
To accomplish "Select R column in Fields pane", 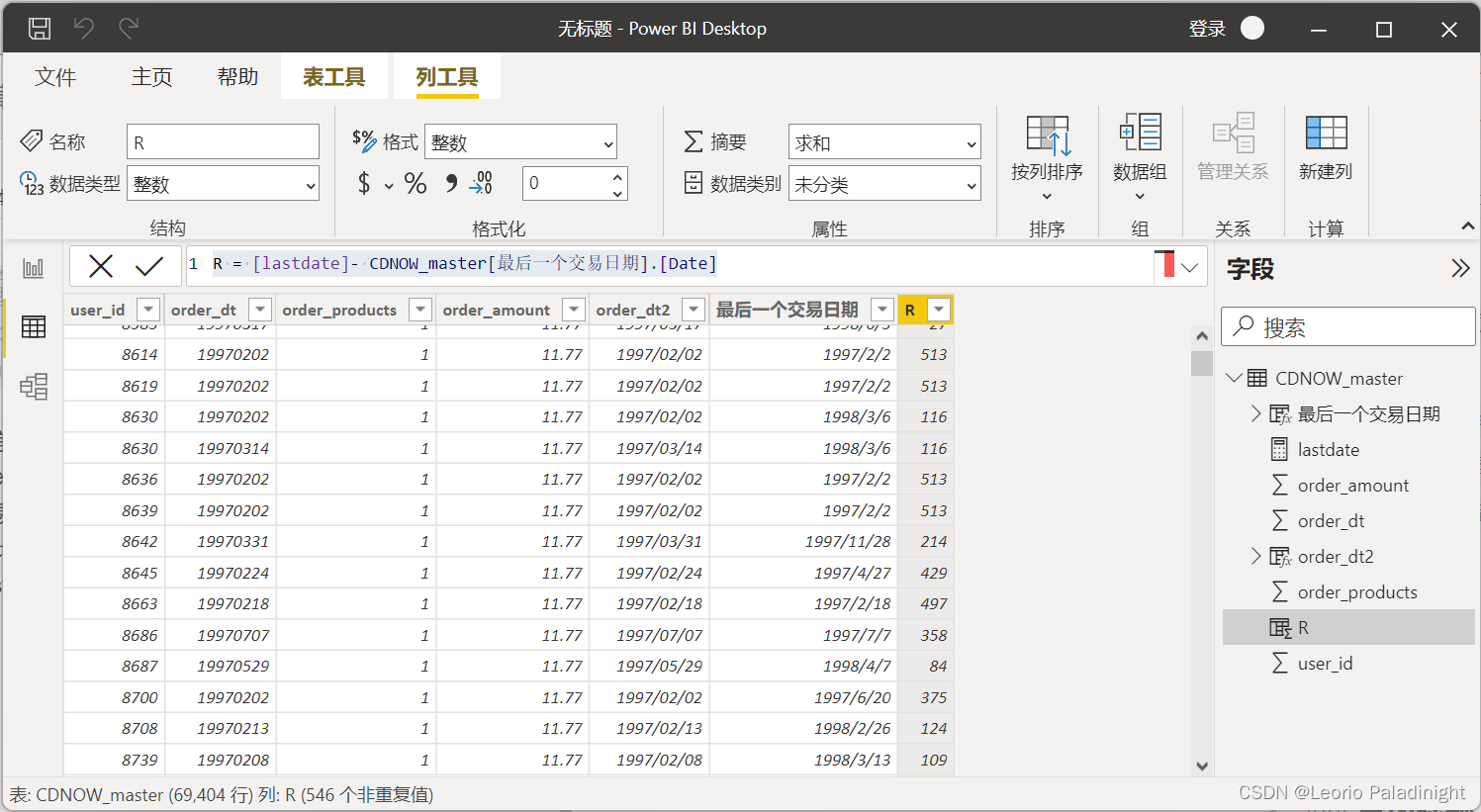I will coord(1349,628).
